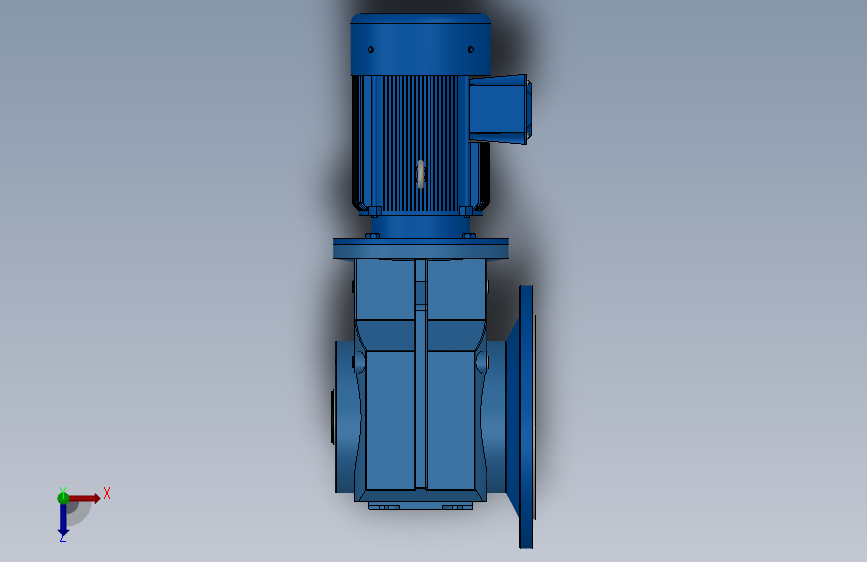Select the motor's ribbed cooling fins

coord(420,144)
